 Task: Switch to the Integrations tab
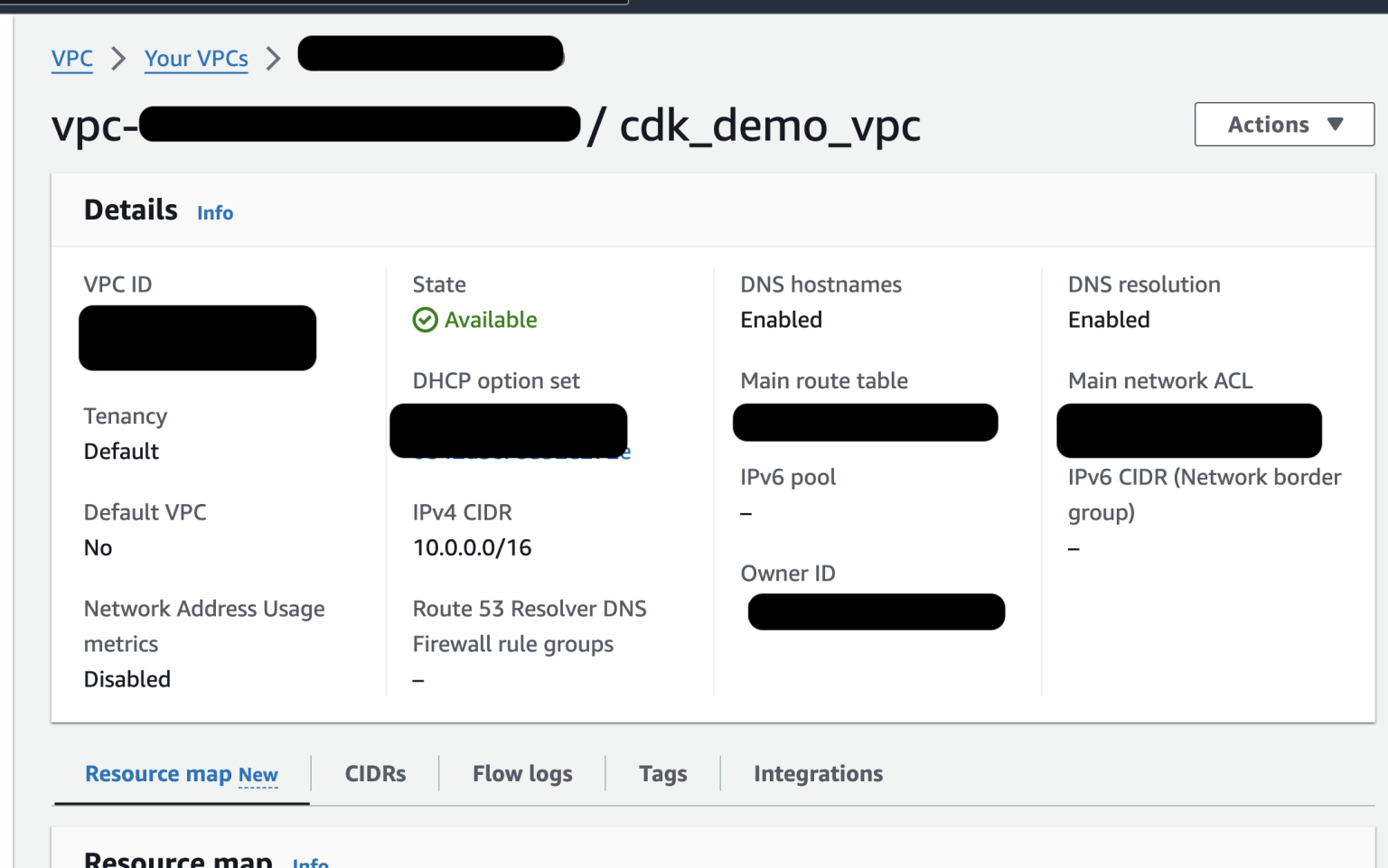pyautogui.click(x=818, y=774)
